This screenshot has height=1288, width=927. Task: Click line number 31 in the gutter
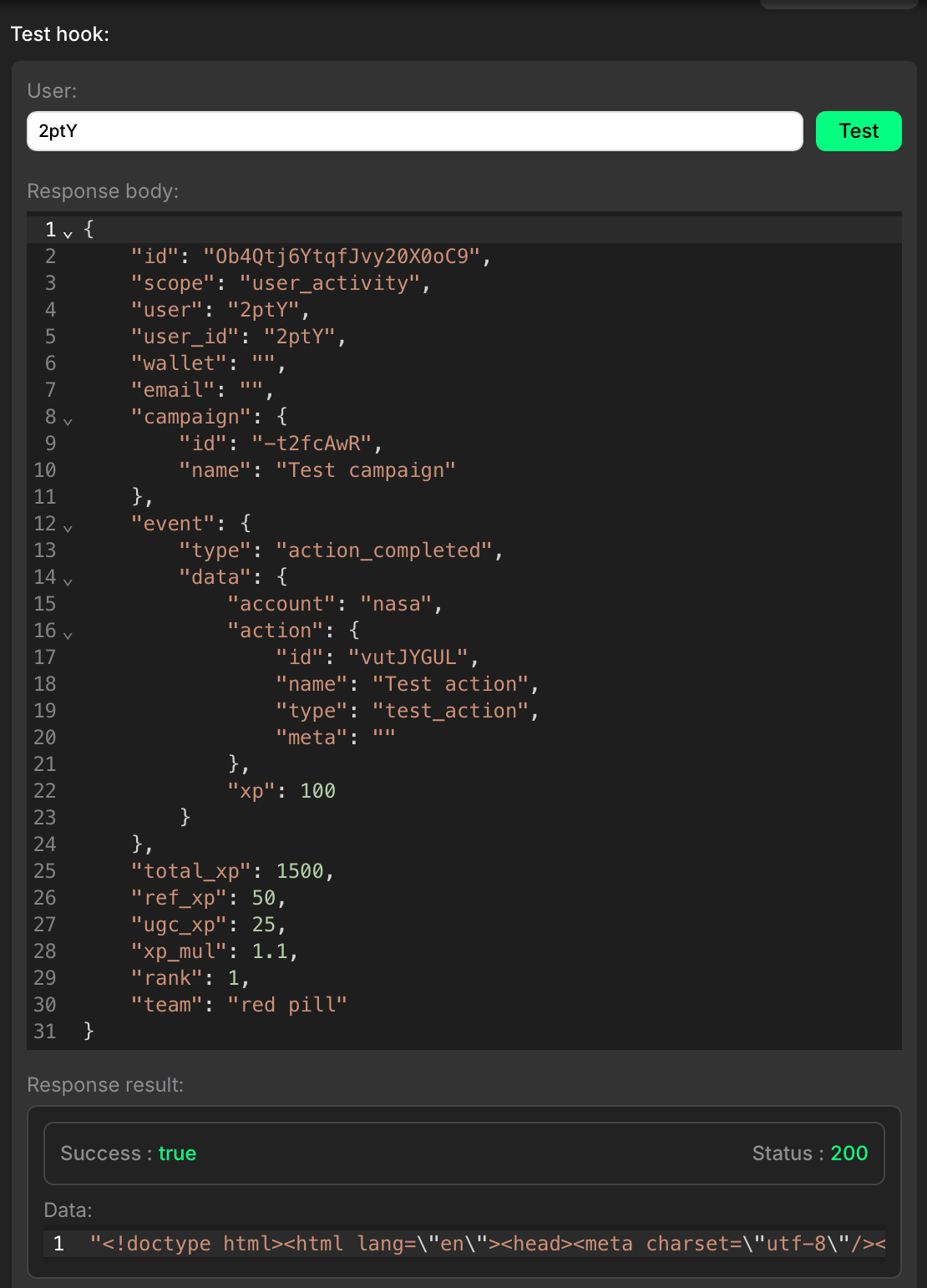45,1032
